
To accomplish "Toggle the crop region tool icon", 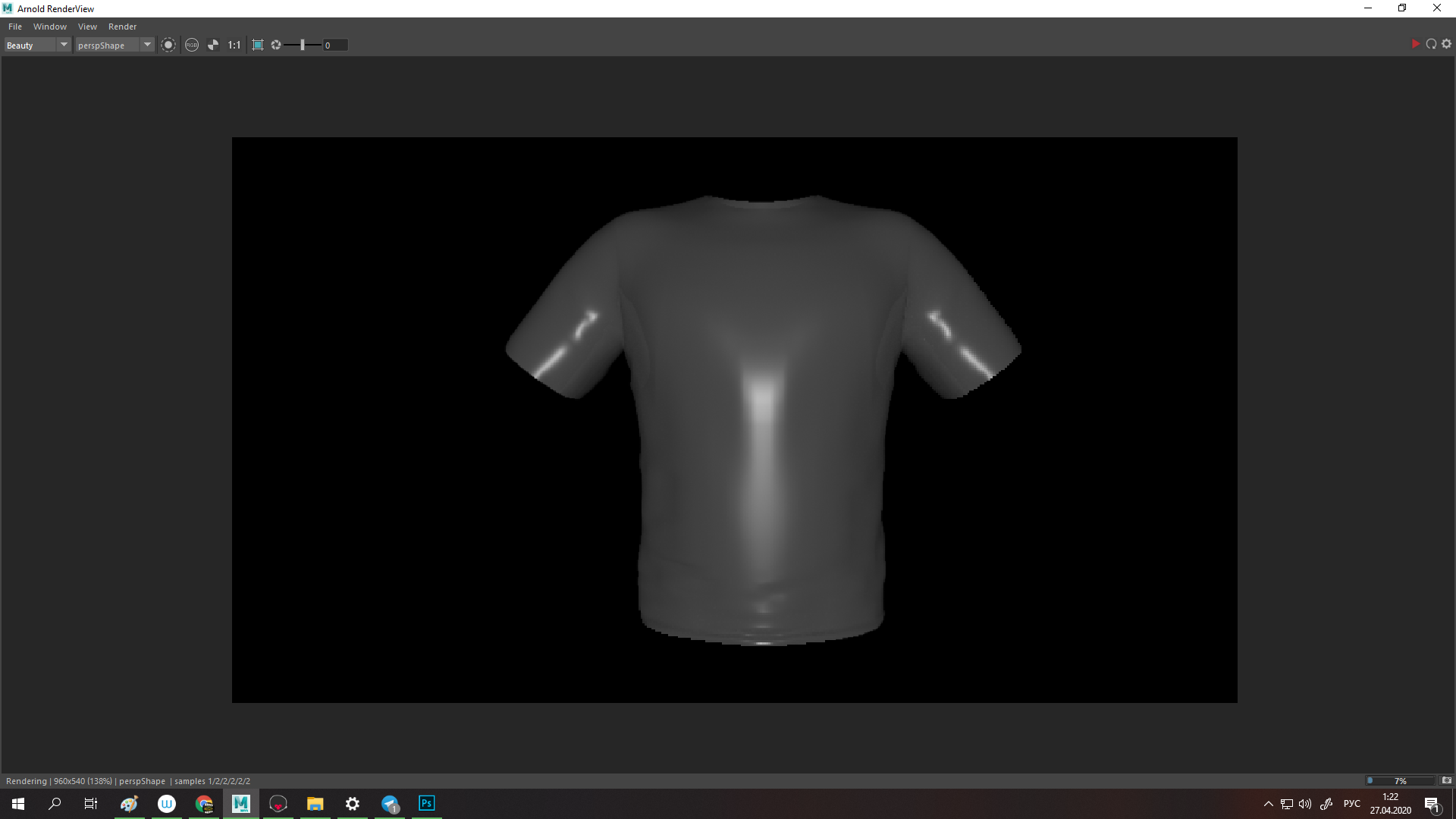I will [x=258, y=45].
